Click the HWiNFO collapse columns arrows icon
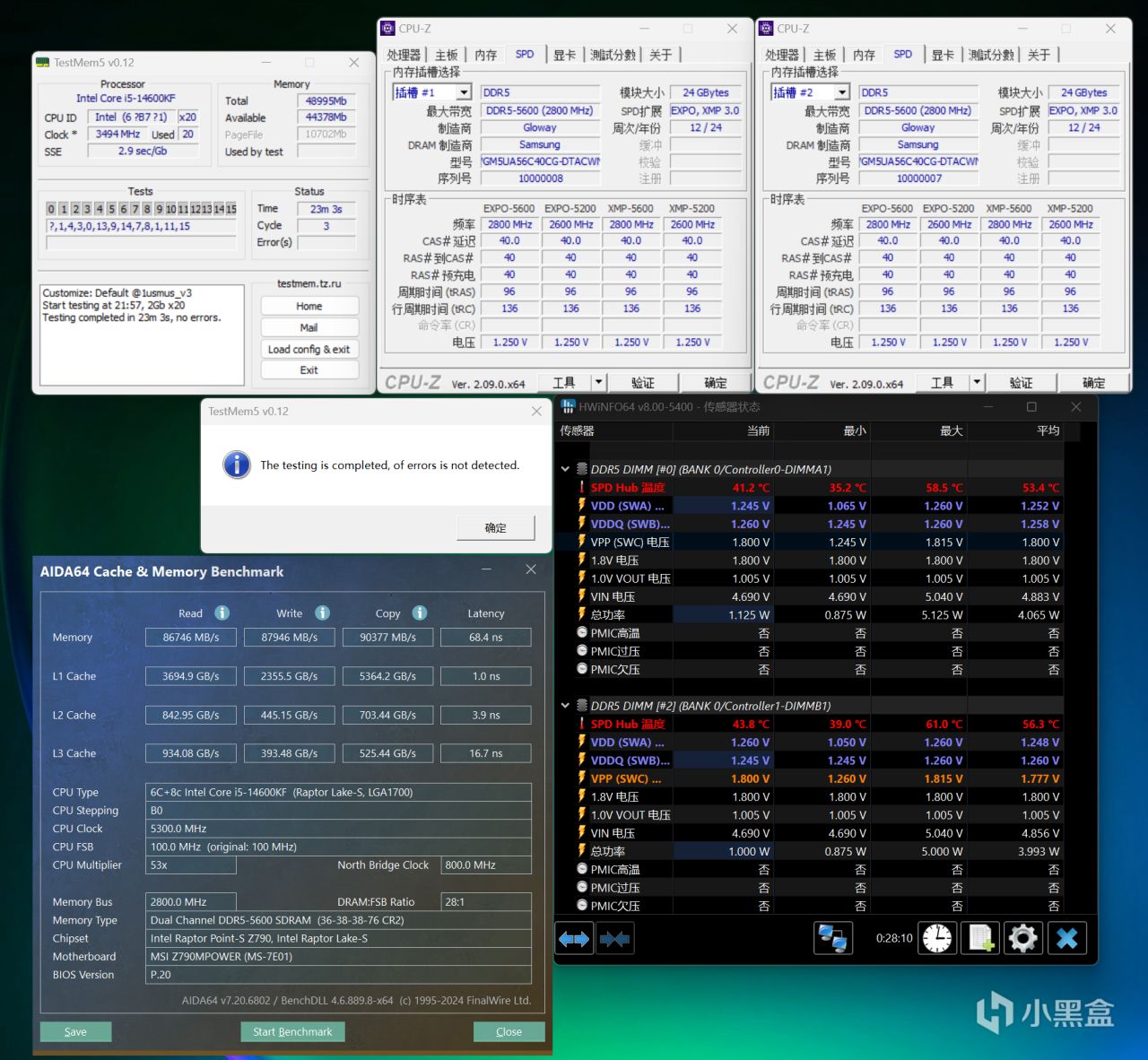Screen dimensions: 1148x1060 click(x=615, y=939)
